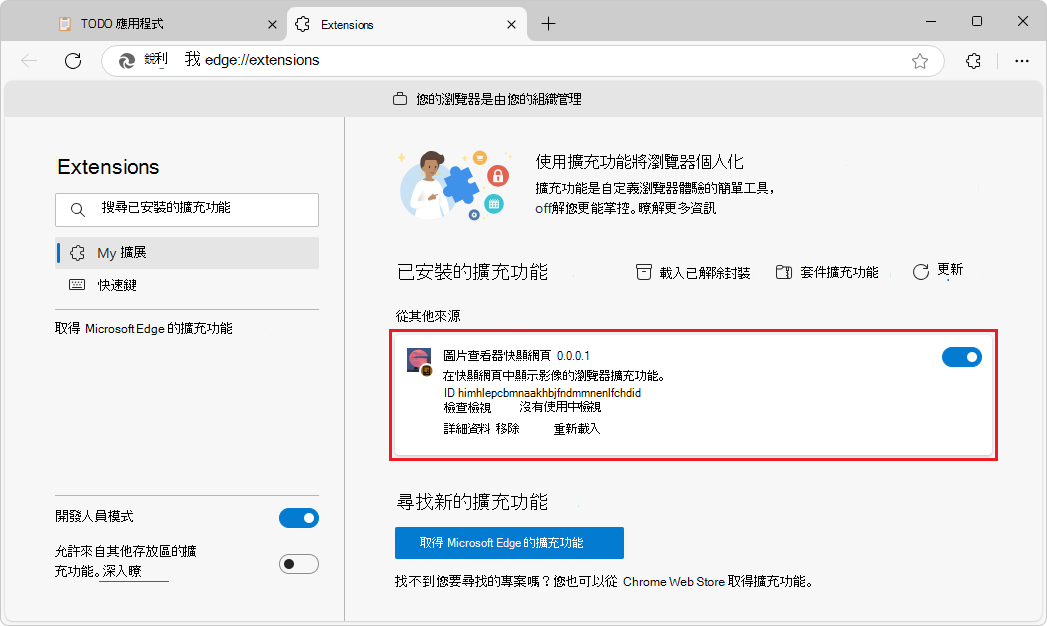Enable 允許來自其他存放區的擴充功能 toggle
This screenshot has height=626, width=1047.
coord(299,563)
